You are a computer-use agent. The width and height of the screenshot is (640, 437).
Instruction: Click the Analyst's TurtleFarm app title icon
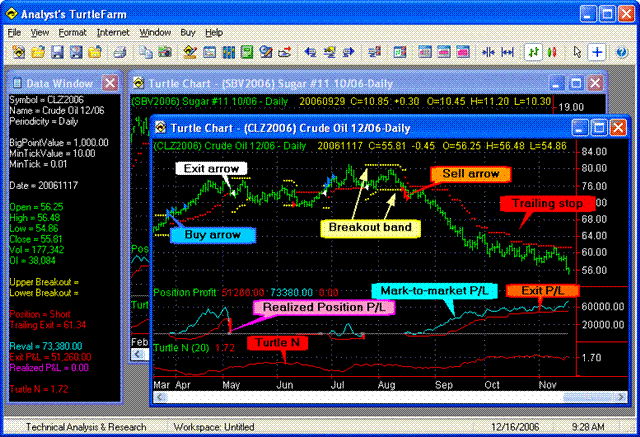[11, 14]
